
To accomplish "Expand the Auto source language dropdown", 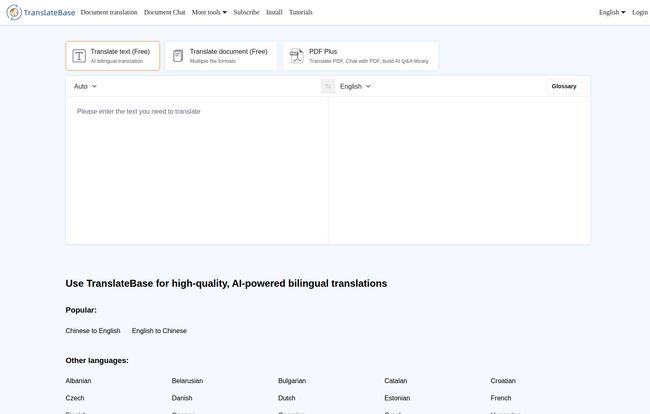I will coord(86,87).
